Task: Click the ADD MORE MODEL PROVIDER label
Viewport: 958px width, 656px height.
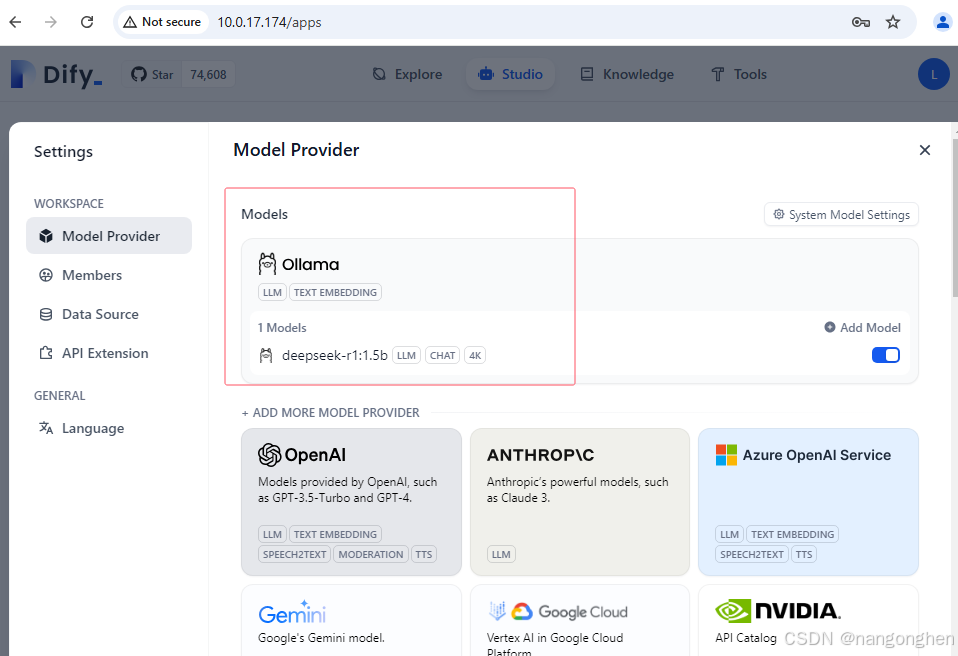Action: tap(331, 413)
